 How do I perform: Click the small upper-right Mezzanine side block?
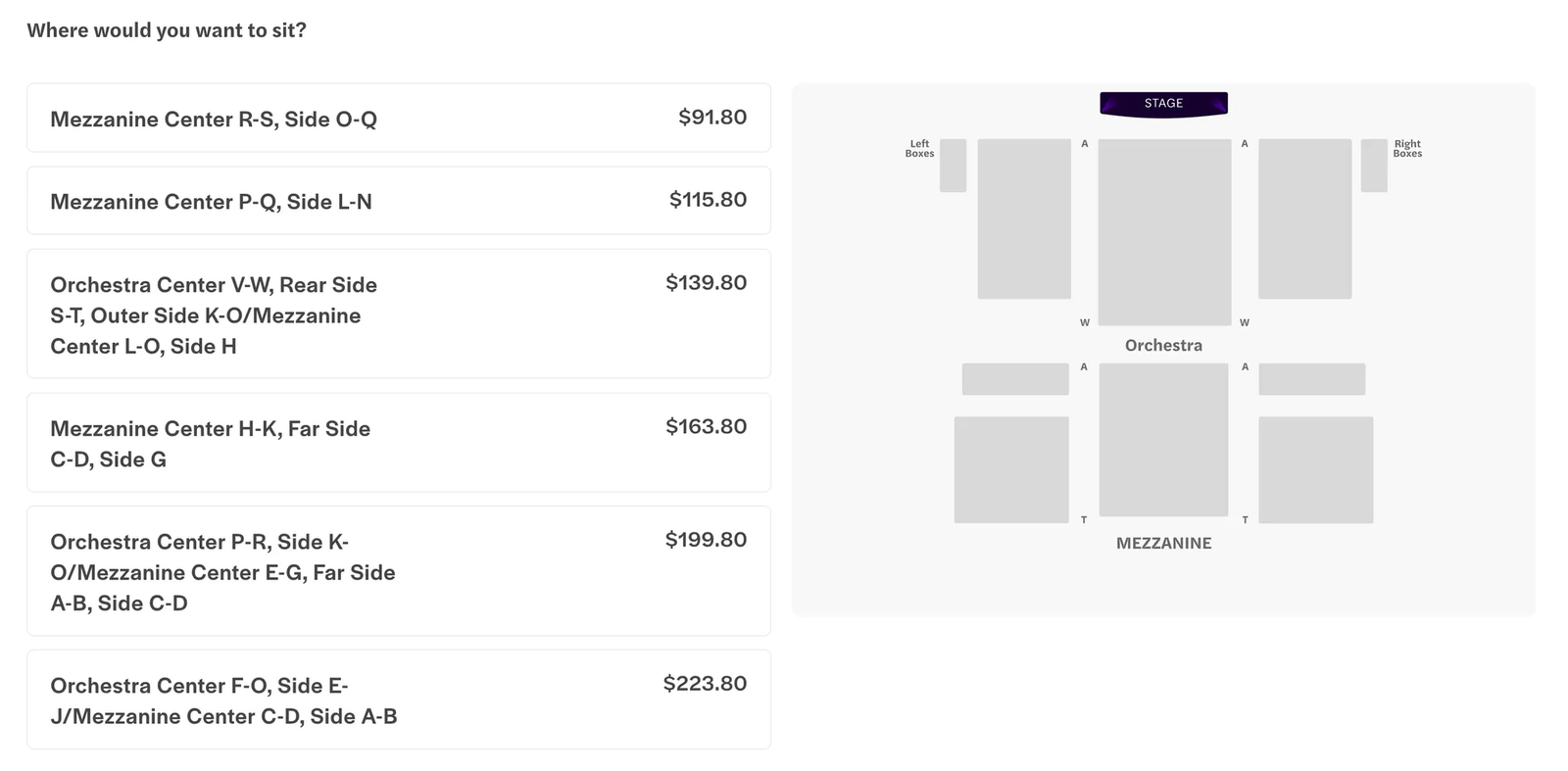(x=1312, y=379)
